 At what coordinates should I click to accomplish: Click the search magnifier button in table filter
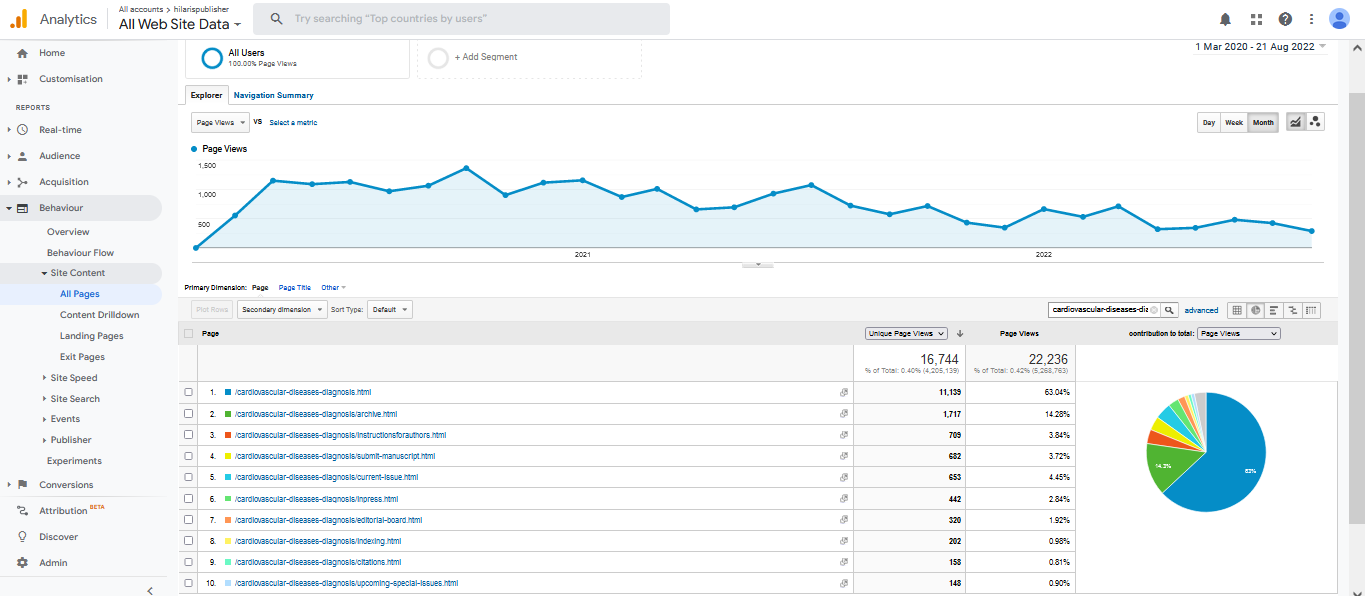(x=1168, y=310)
